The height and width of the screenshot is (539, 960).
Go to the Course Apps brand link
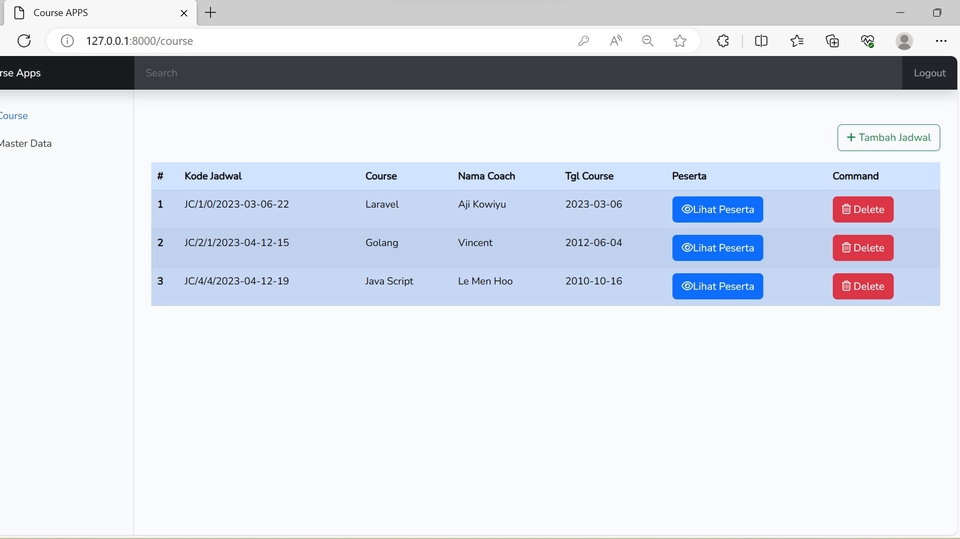point(20,73)
